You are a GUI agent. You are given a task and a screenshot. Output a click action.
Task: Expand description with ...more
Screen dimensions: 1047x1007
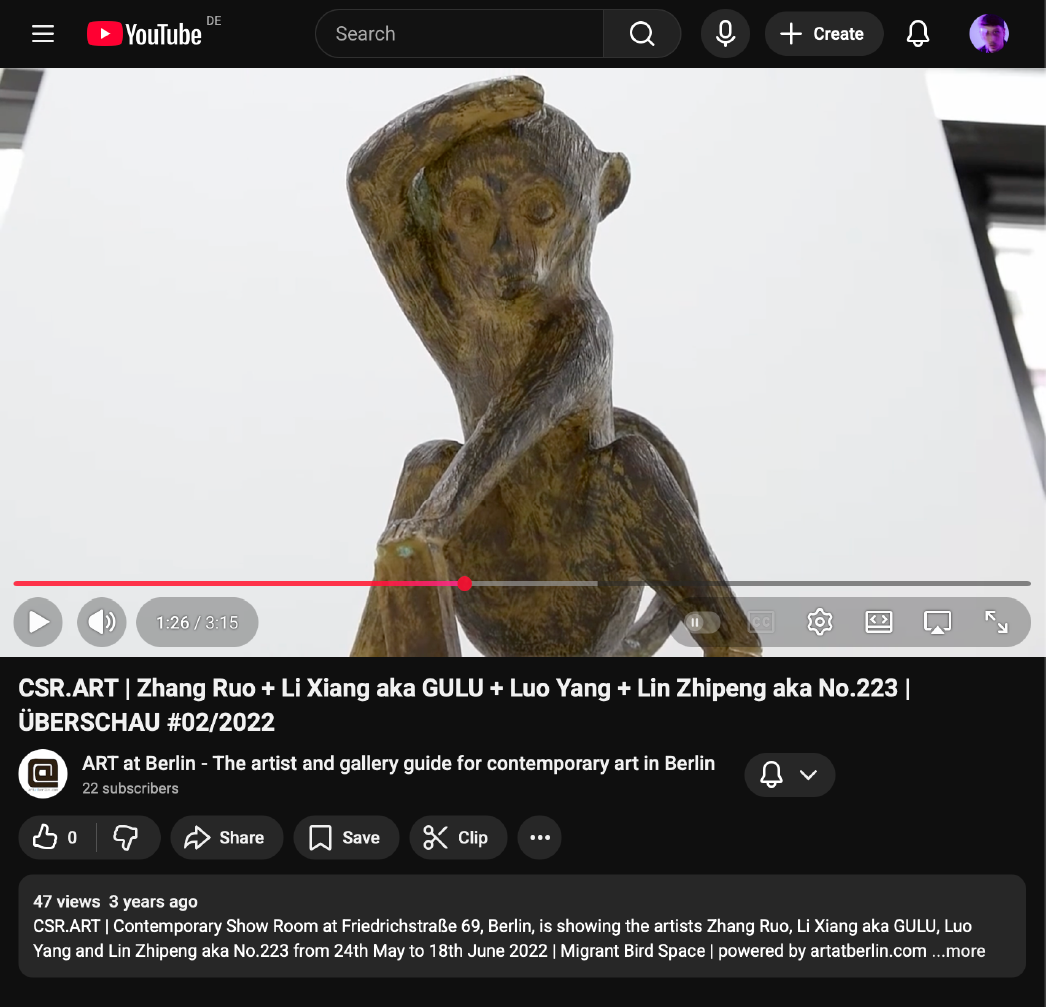click(x=958, y=951)
